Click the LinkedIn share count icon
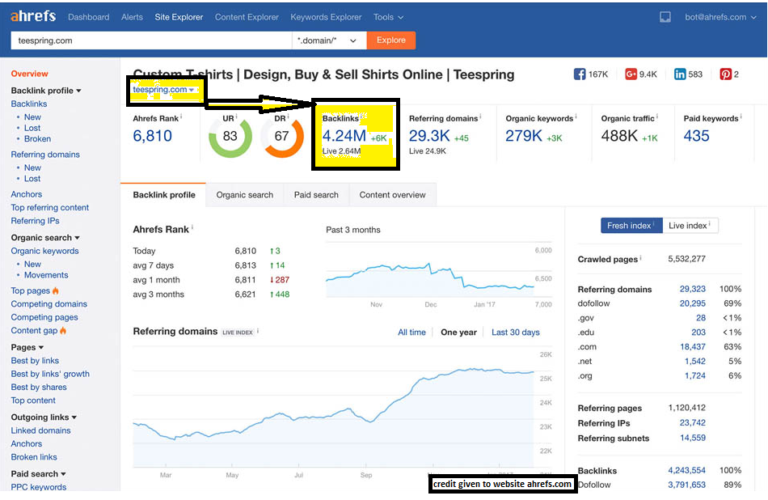Image resolution: width=768 pixels, height=500 pixels. 680,74
